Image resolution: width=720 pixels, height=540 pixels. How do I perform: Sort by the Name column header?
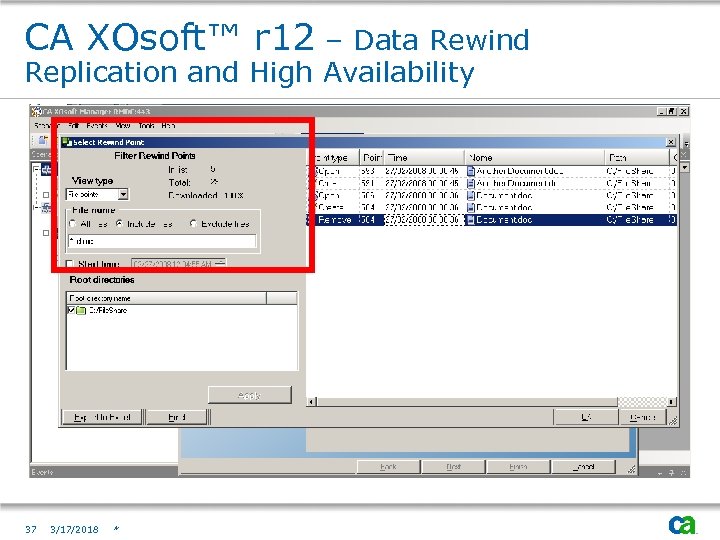pyautogui.click(x=535, y=158)
